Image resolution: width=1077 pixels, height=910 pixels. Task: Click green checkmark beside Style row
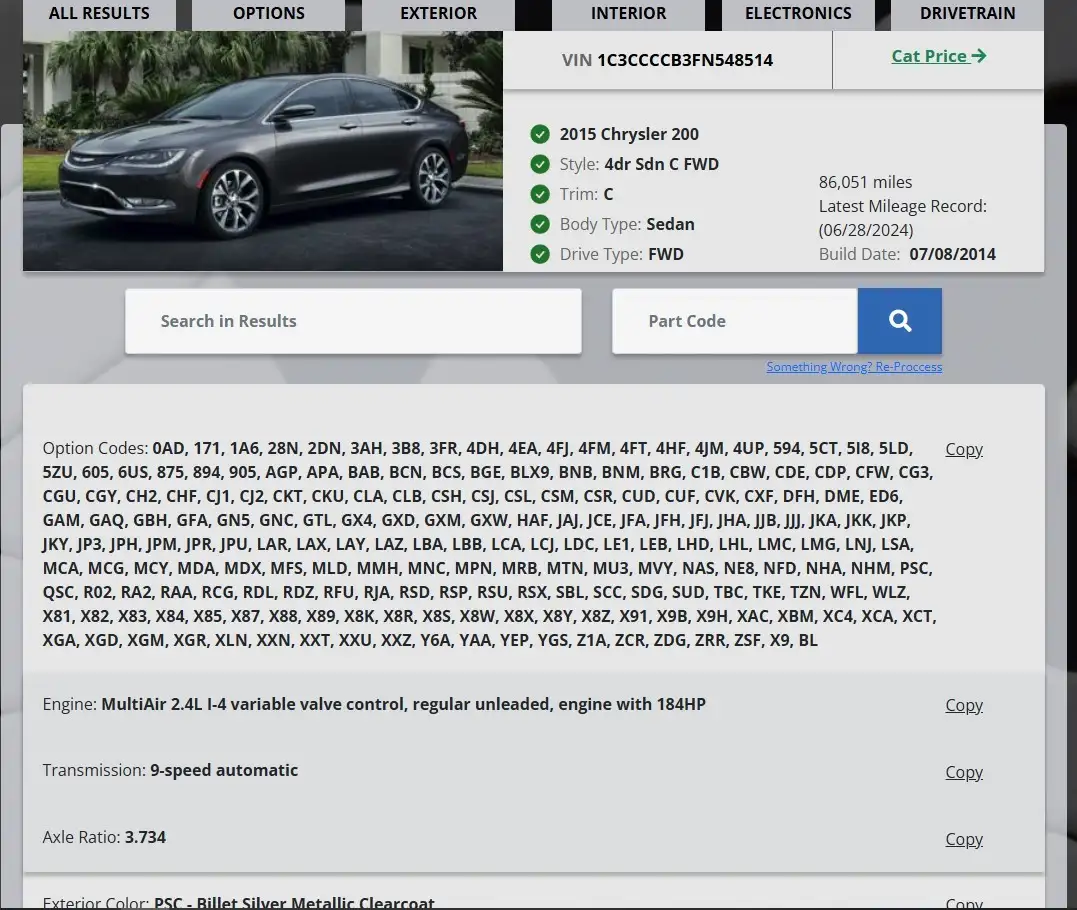click(540, 164)
